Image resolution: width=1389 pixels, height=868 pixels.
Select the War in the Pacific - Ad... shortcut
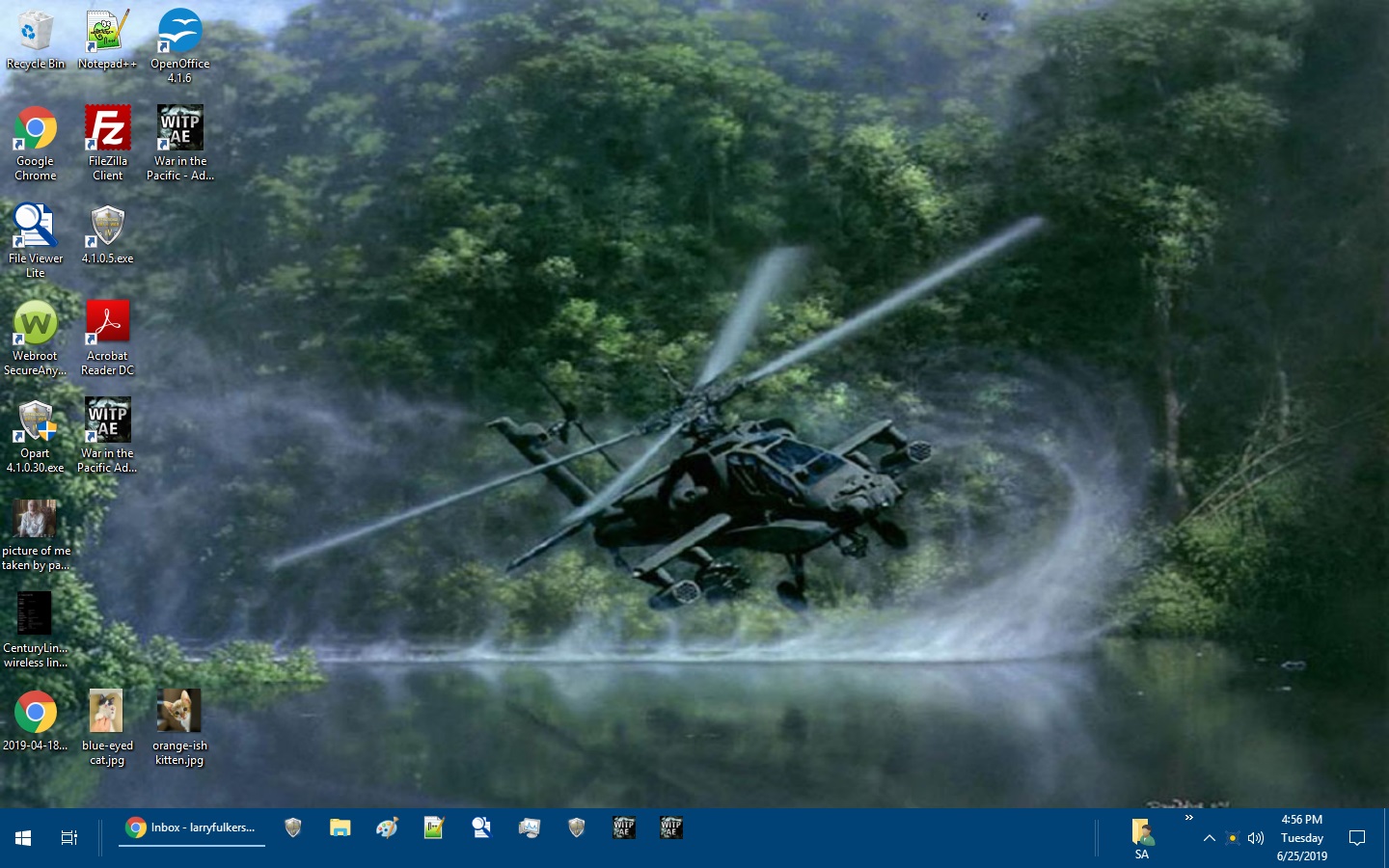[179, 144]
